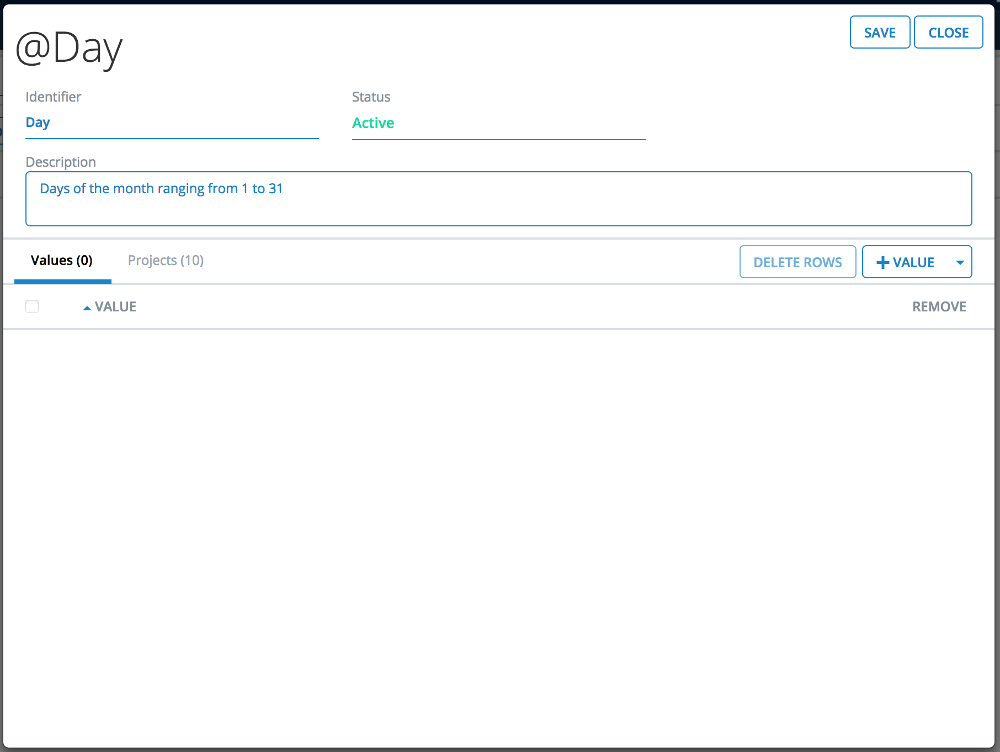Screen dimensions: 1000x752
Task: Click the sort arrow icon beside VALUE
Action: [87, 308]
